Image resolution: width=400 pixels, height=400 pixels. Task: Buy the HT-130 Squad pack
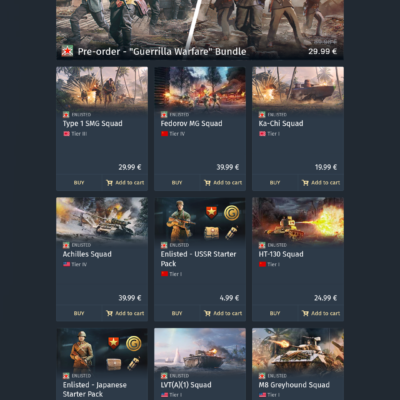click(x=275, y=313)
